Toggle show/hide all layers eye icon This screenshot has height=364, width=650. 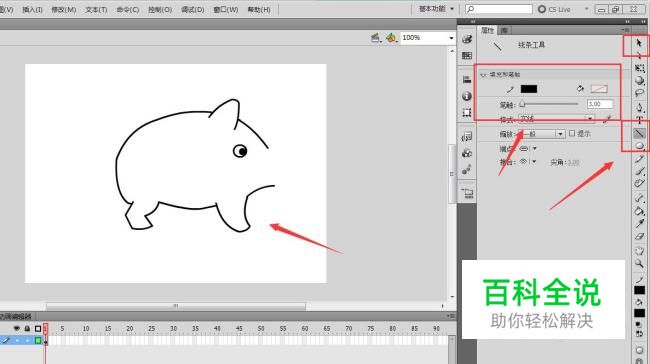[x=17, y=329]
